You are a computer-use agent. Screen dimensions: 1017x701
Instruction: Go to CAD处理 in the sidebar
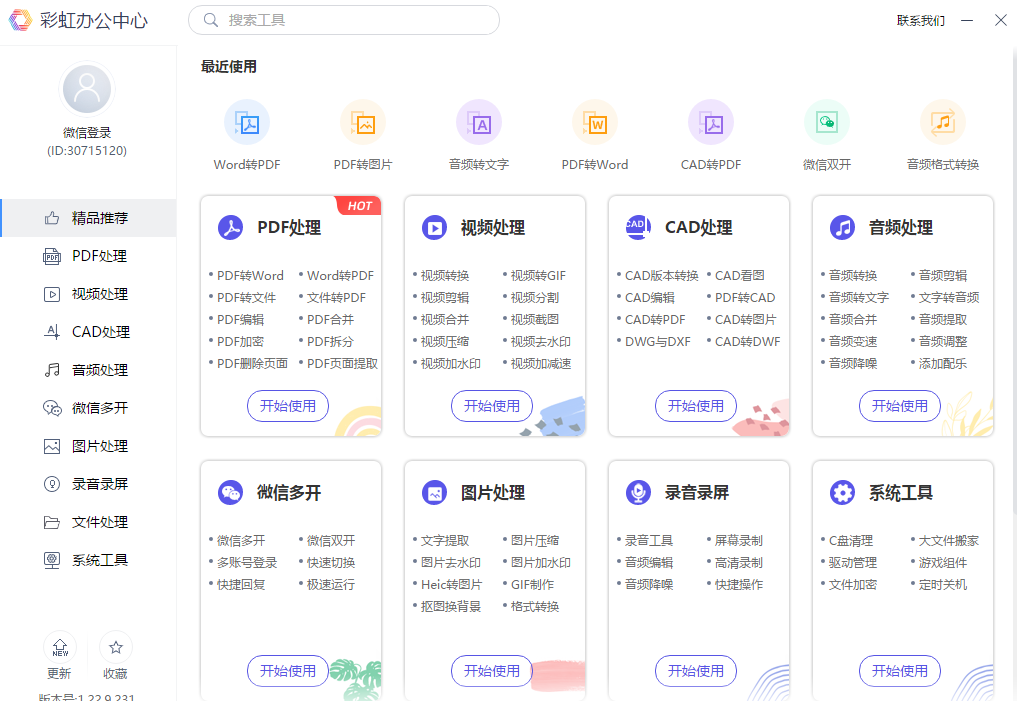coord(88,332)
